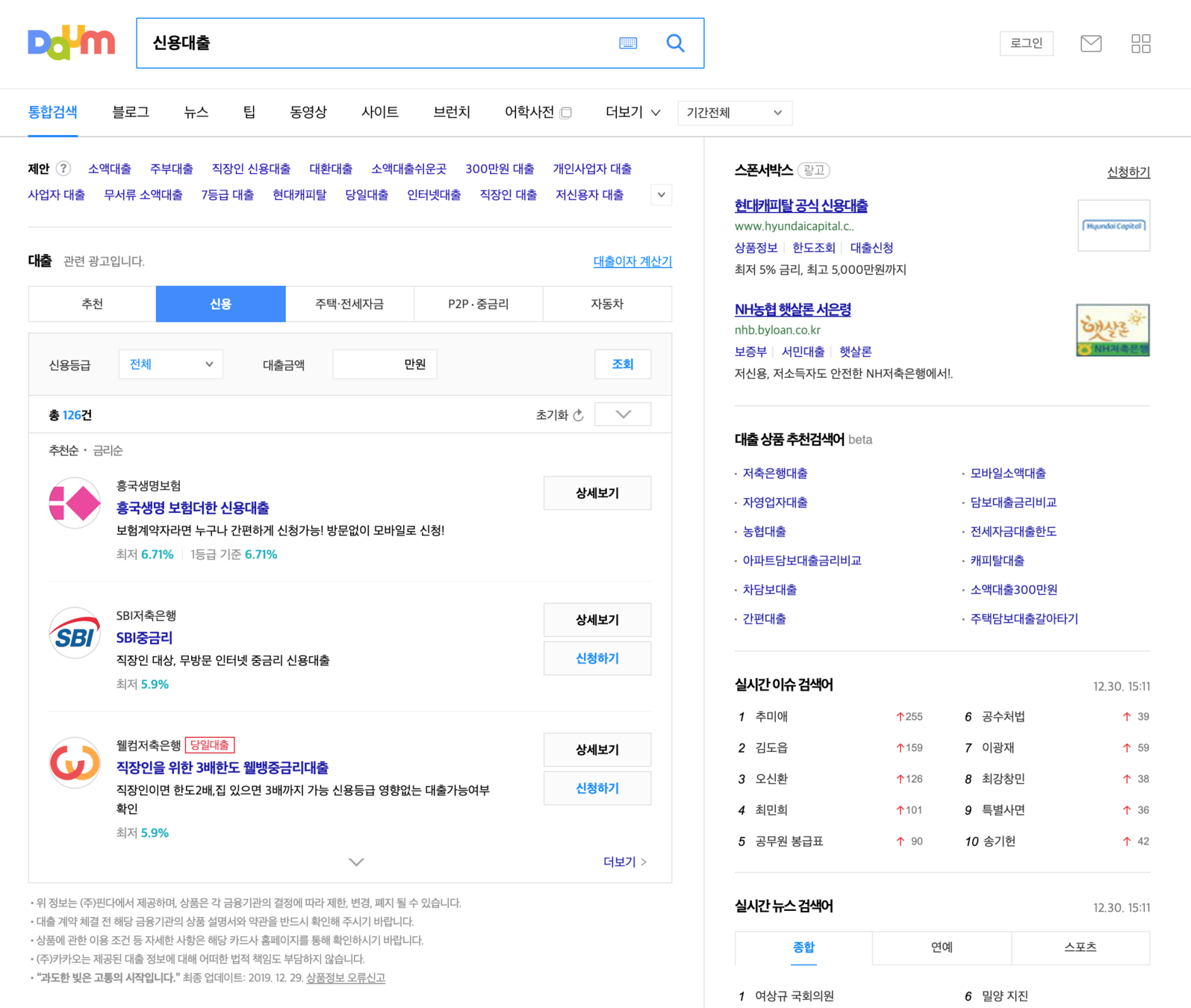Image resolution: width=1191 pixels, height=1008 pixels.
Task: Select the 연예 news keyword tab
Action: pyautogui.click(x=942, y=948)
